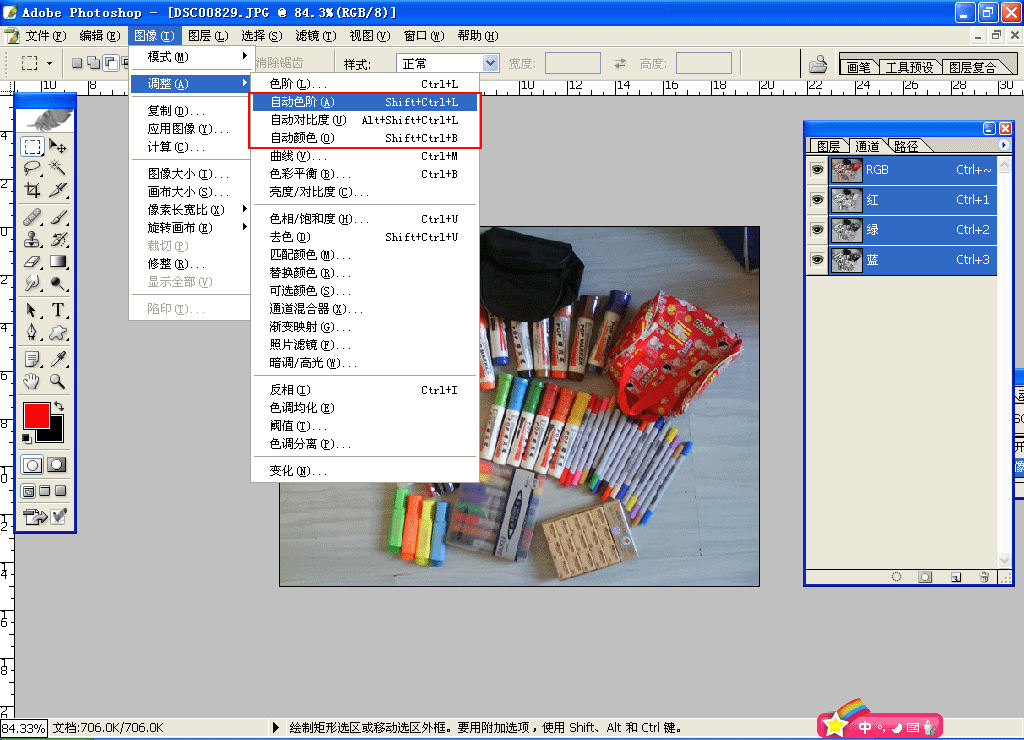Click the zoom percentage field 84.33%

[24, 728]
